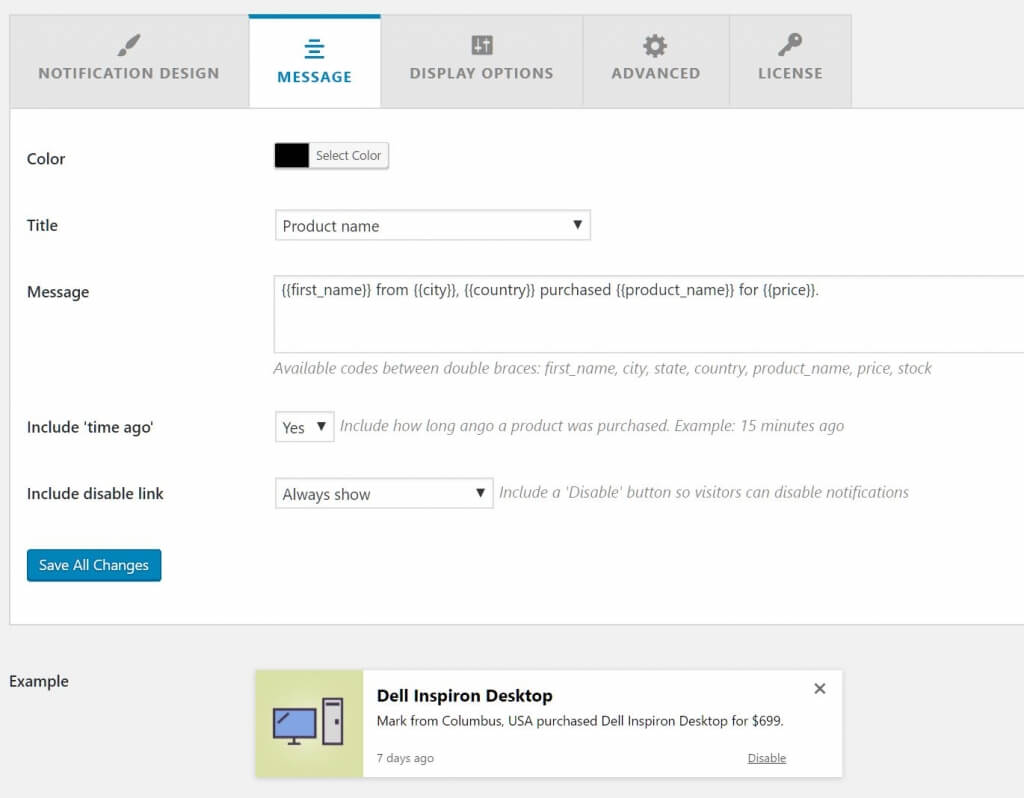Click the License key icon

click(x=790, y=45)
